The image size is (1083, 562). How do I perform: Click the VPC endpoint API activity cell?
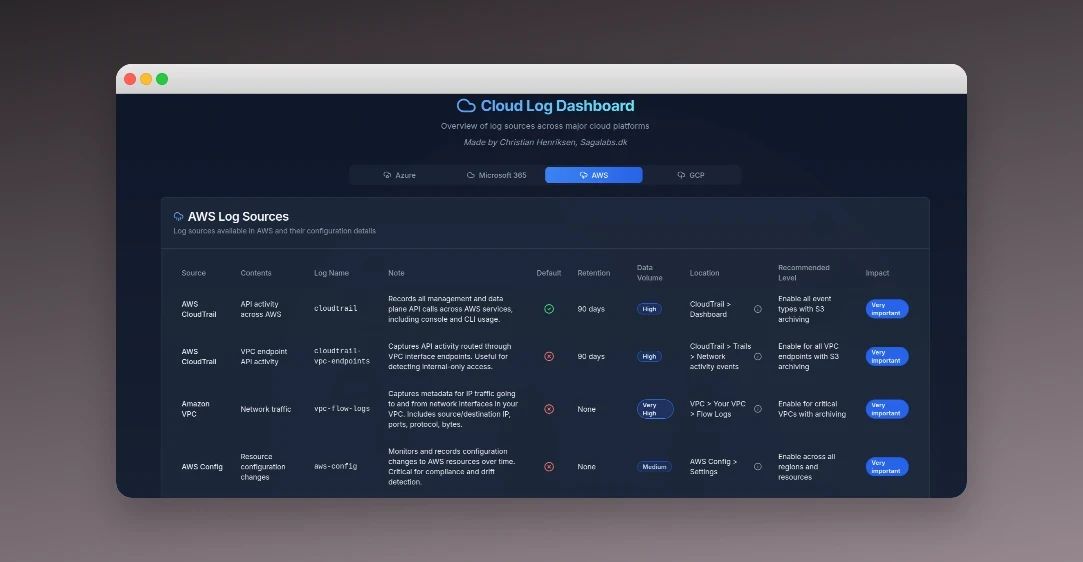pos(264,357)
